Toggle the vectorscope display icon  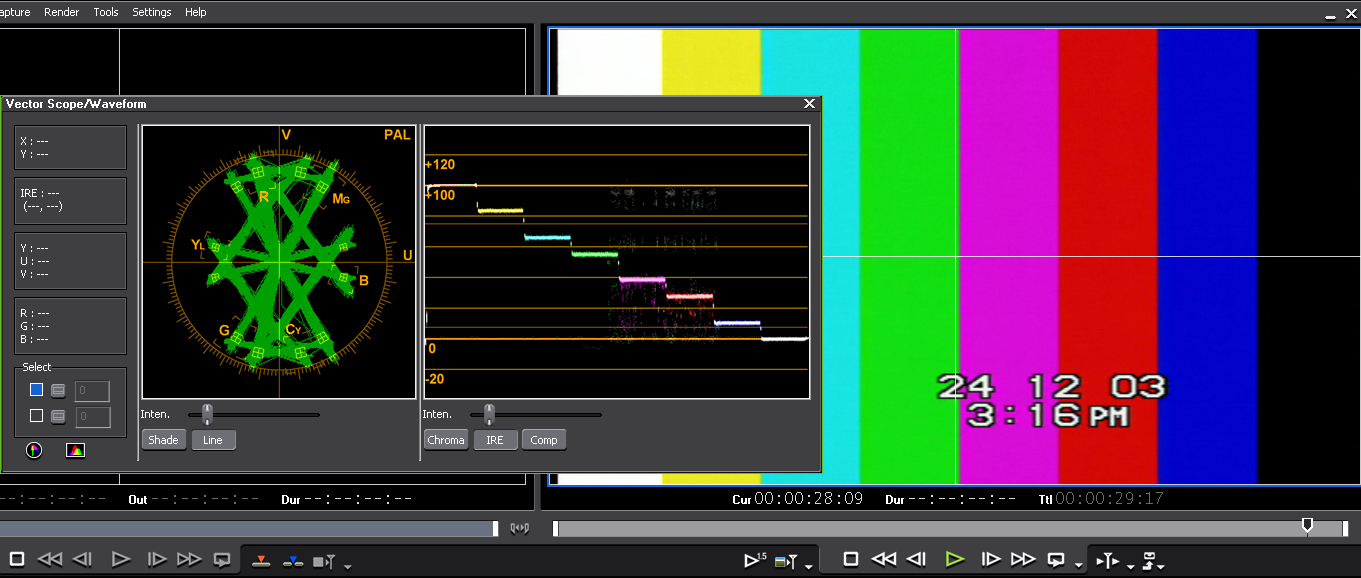click(x=35, y=450)
